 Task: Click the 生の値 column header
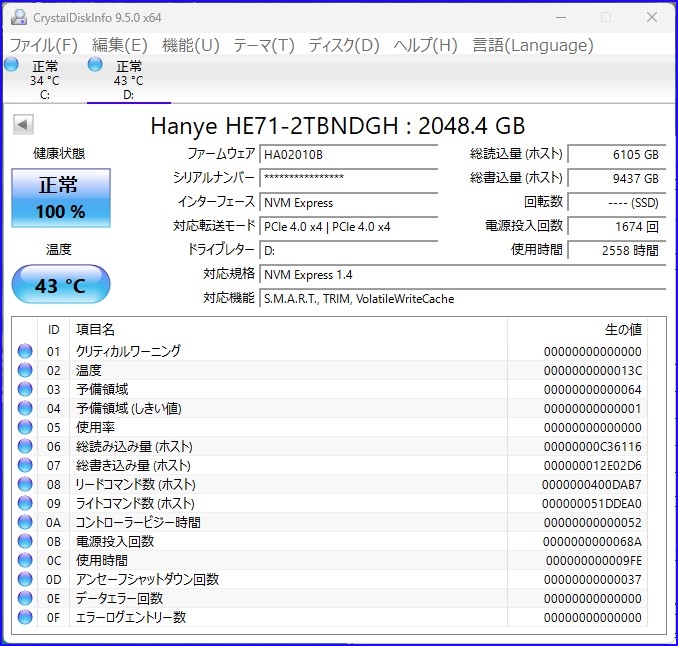(x=623, y=330)
